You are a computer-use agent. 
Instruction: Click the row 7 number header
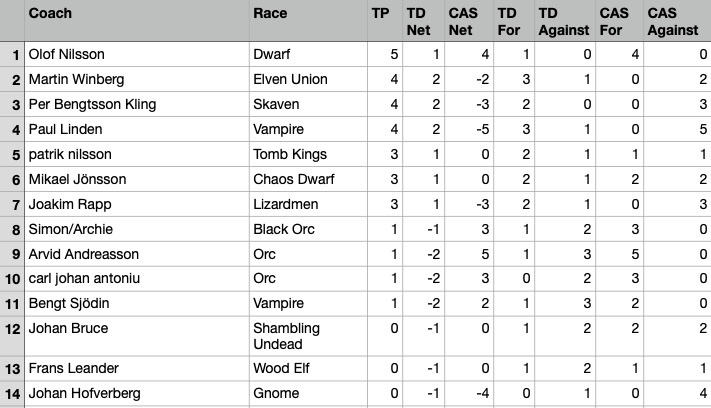12,205
